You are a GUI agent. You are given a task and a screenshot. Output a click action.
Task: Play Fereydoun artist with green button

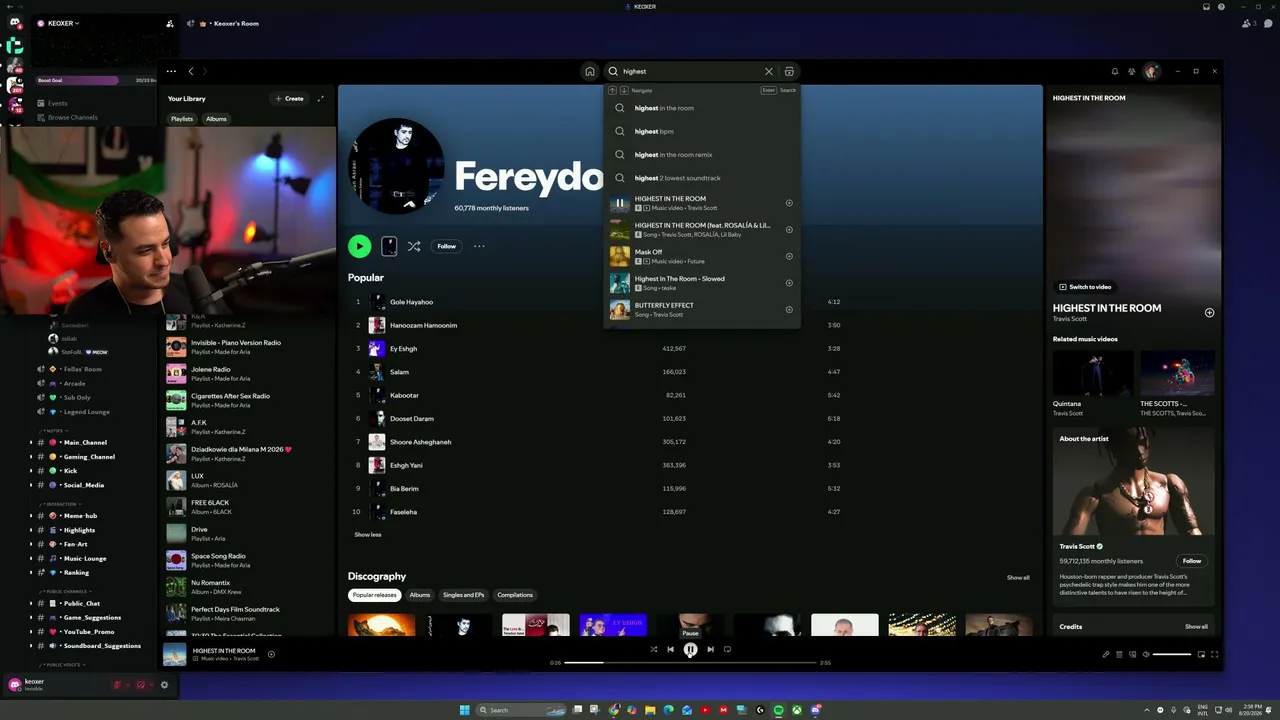coord(359,246)
